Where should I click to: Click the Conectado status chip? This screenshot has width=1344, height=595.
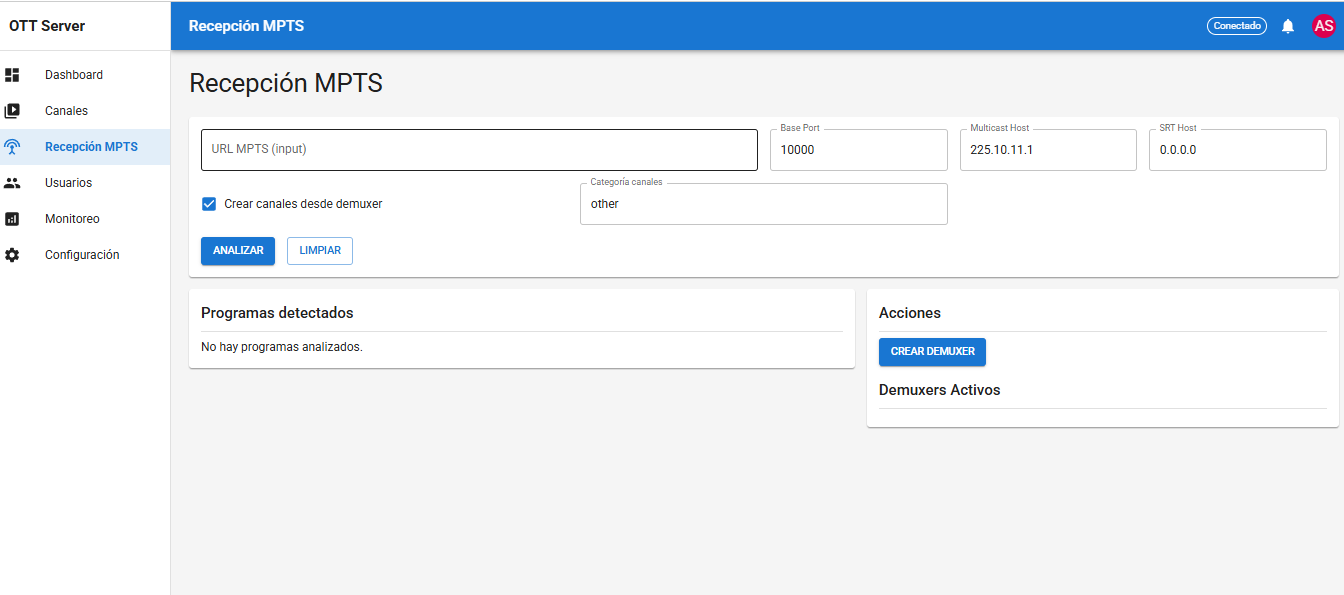[x=1237, y=26]
